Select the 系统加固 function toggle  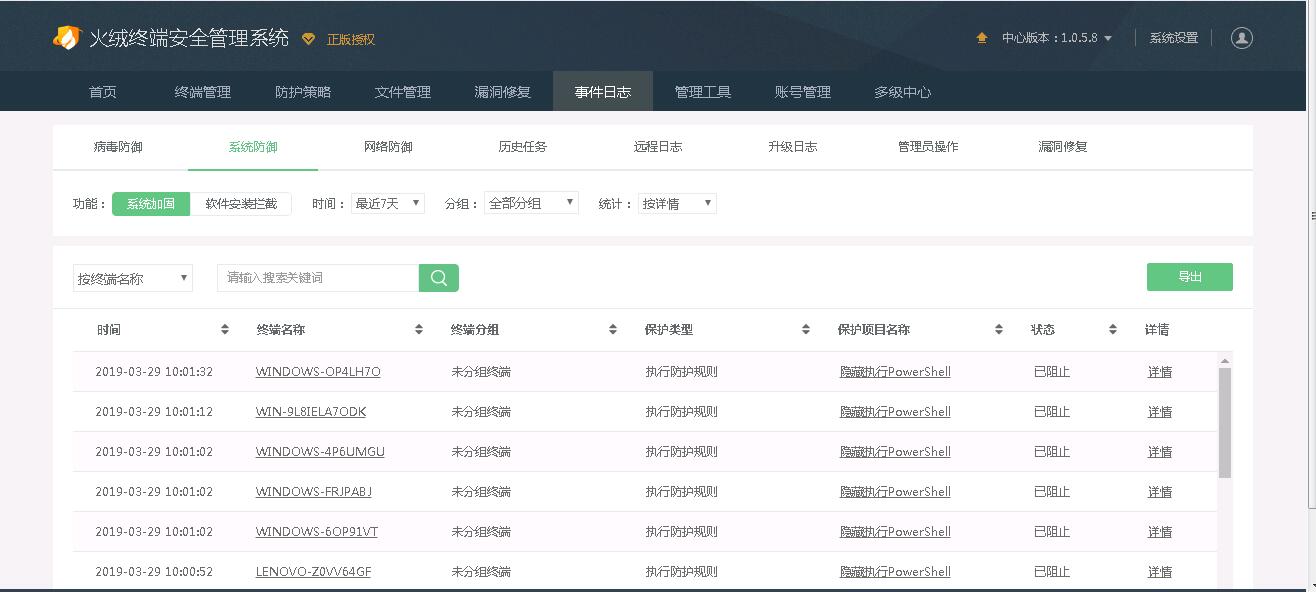click(x=151, y=204)
